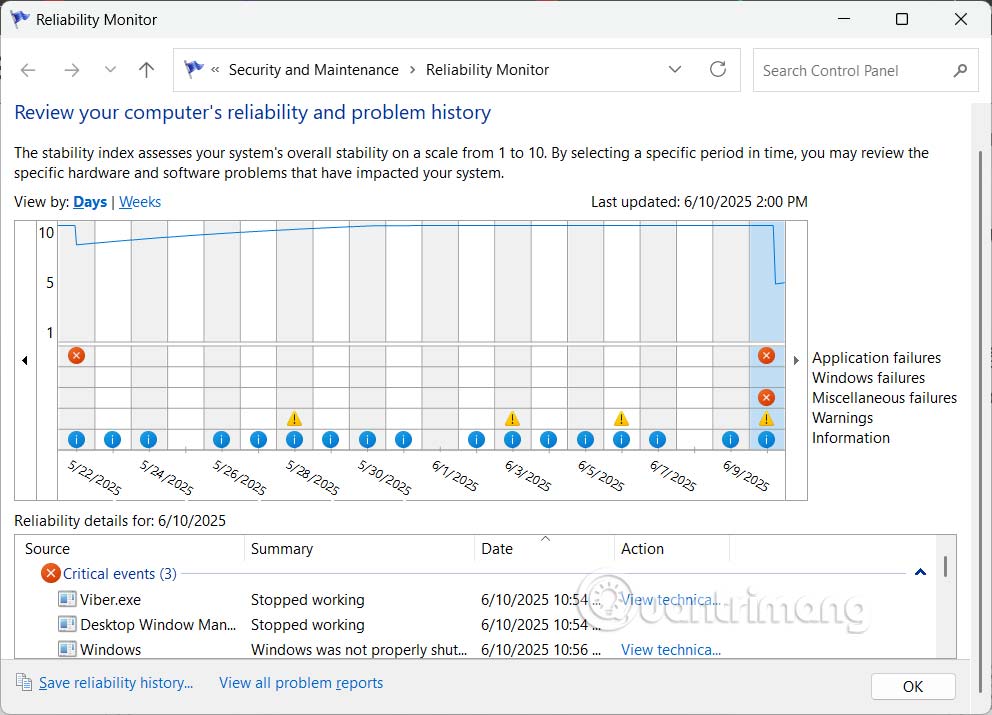Expand the address bar history dropdown
992x715 pixels.
(675, 69)
